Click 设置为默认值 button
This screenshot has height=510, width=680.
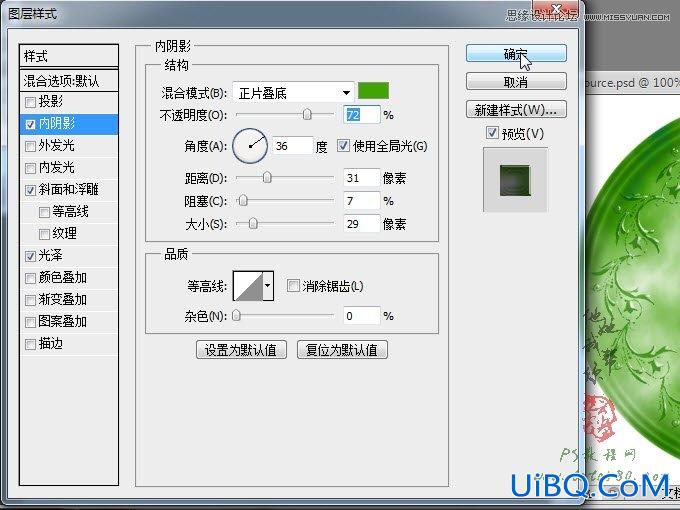tap(241, 350)
